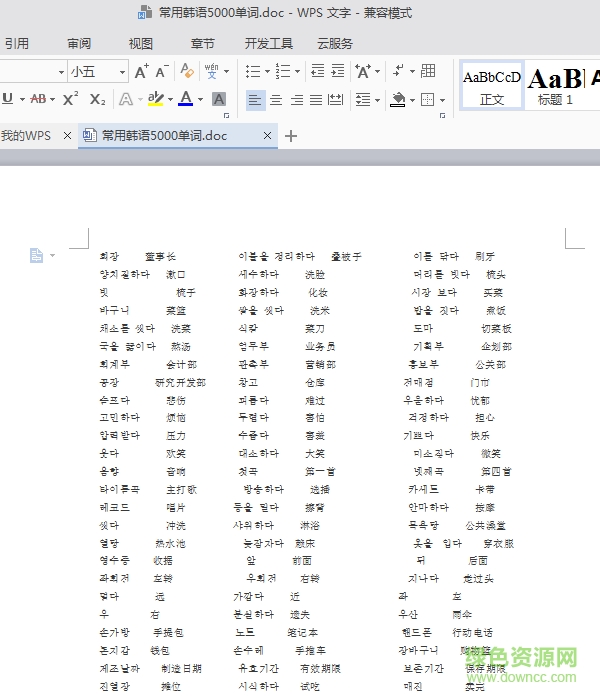The height and width of the screenshot is (696, 600).
Task: Right align the paragraph
Action: tap(296, 99)
